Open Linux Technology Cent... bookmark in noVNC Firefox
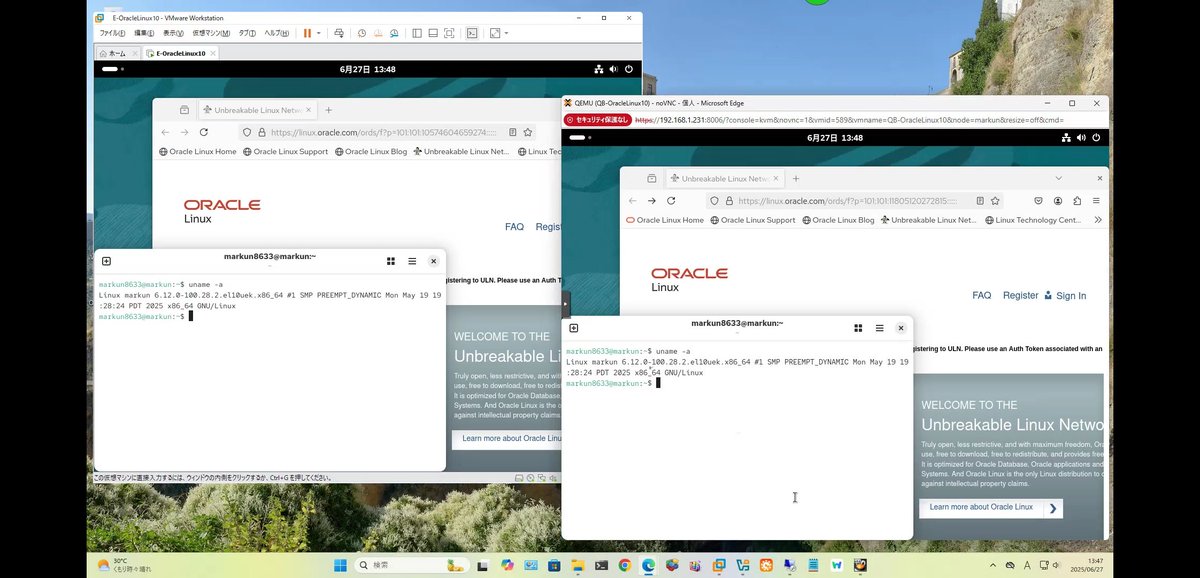Screen dimensions: 1200x578 [x=1032, y=220]
